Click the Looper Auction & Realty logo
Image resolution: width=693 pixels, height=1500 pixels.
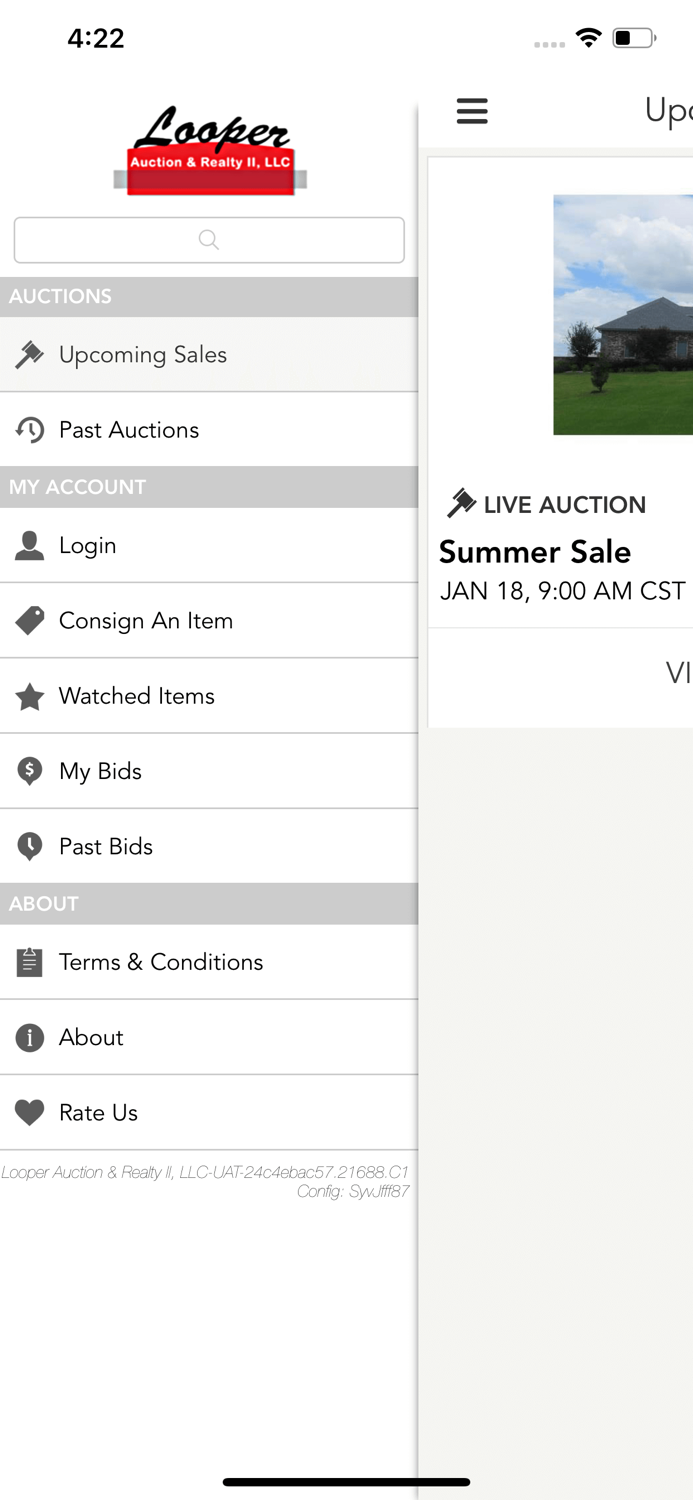(x=209, y=152)
